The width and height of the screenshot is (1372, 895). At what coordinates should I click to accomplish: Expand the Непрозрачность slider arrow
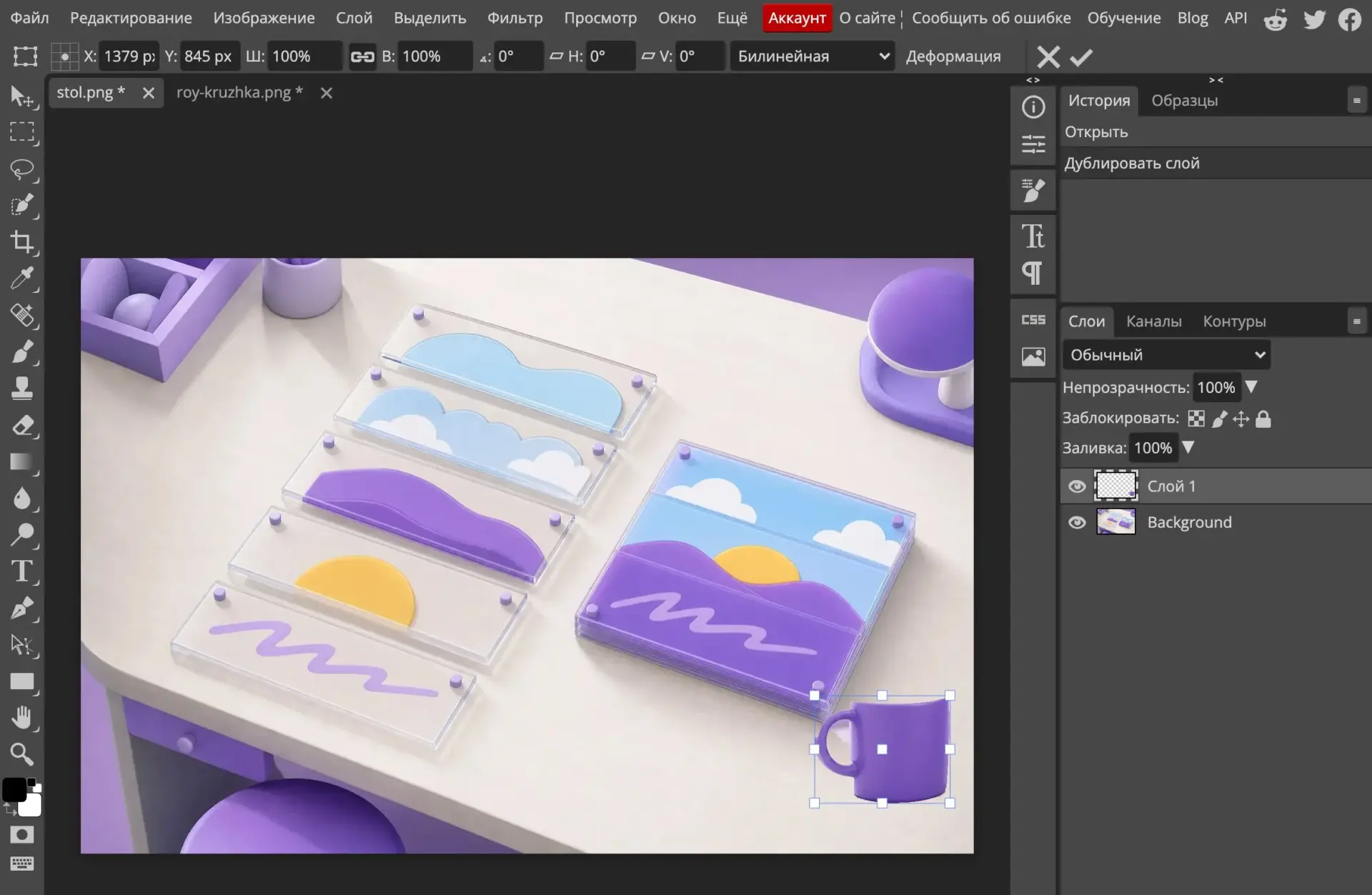coord(1251,387)
